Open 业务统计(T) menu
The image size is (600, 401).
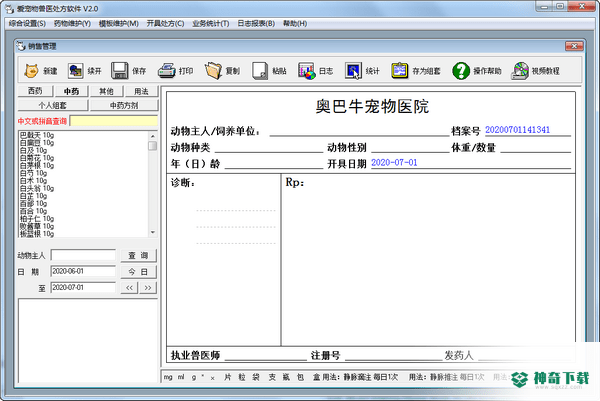(x=211, y=24)
